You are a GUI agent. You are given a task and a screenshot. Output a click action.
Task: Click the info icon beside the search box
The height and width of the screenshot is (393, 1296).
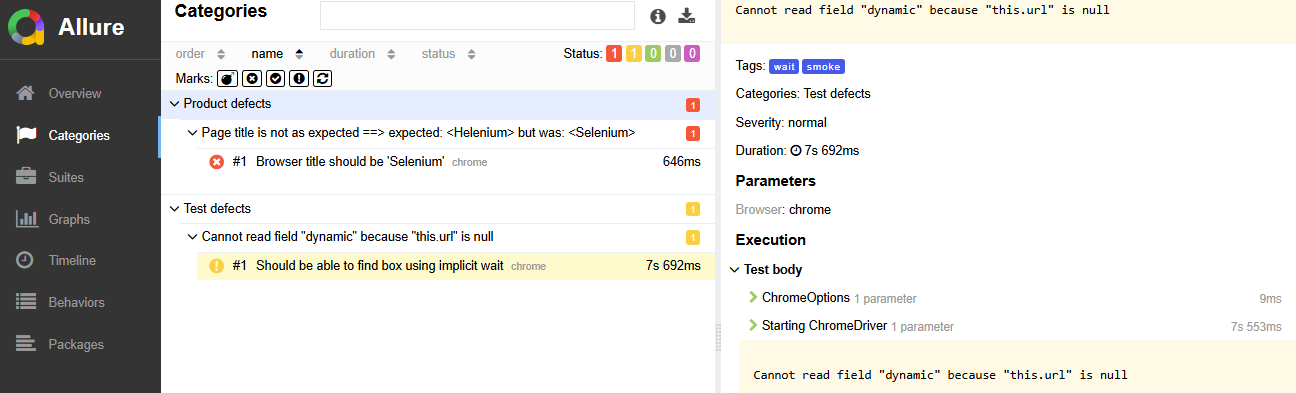(658, 16)
